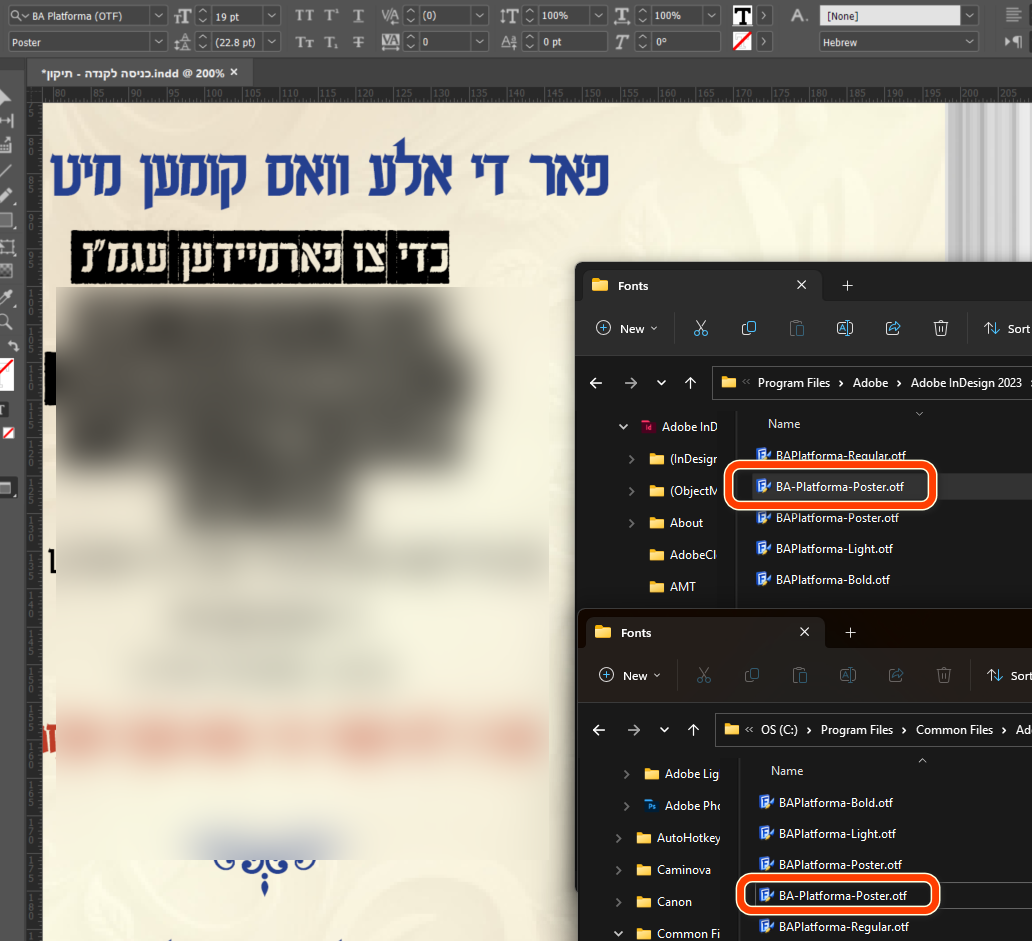Delete trash icon in upper Fonts window

pyautogui.click(x=941, y=328)
